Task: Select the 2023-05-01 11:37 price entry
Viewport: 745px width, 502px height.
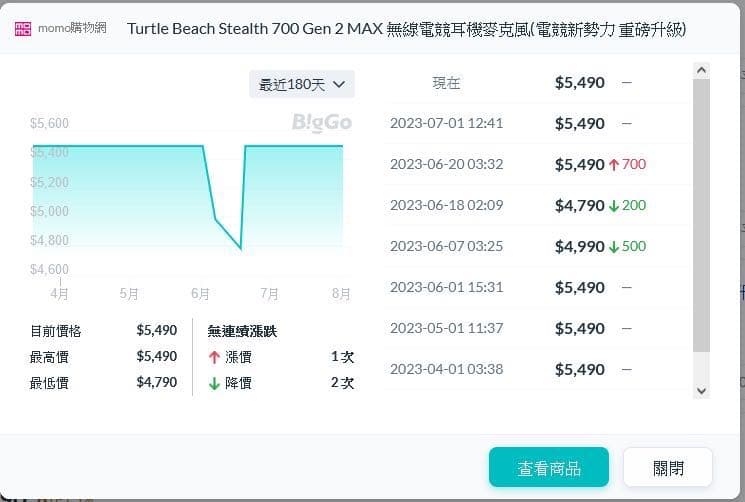Action: pyautogui.click(x=537, y=328)
